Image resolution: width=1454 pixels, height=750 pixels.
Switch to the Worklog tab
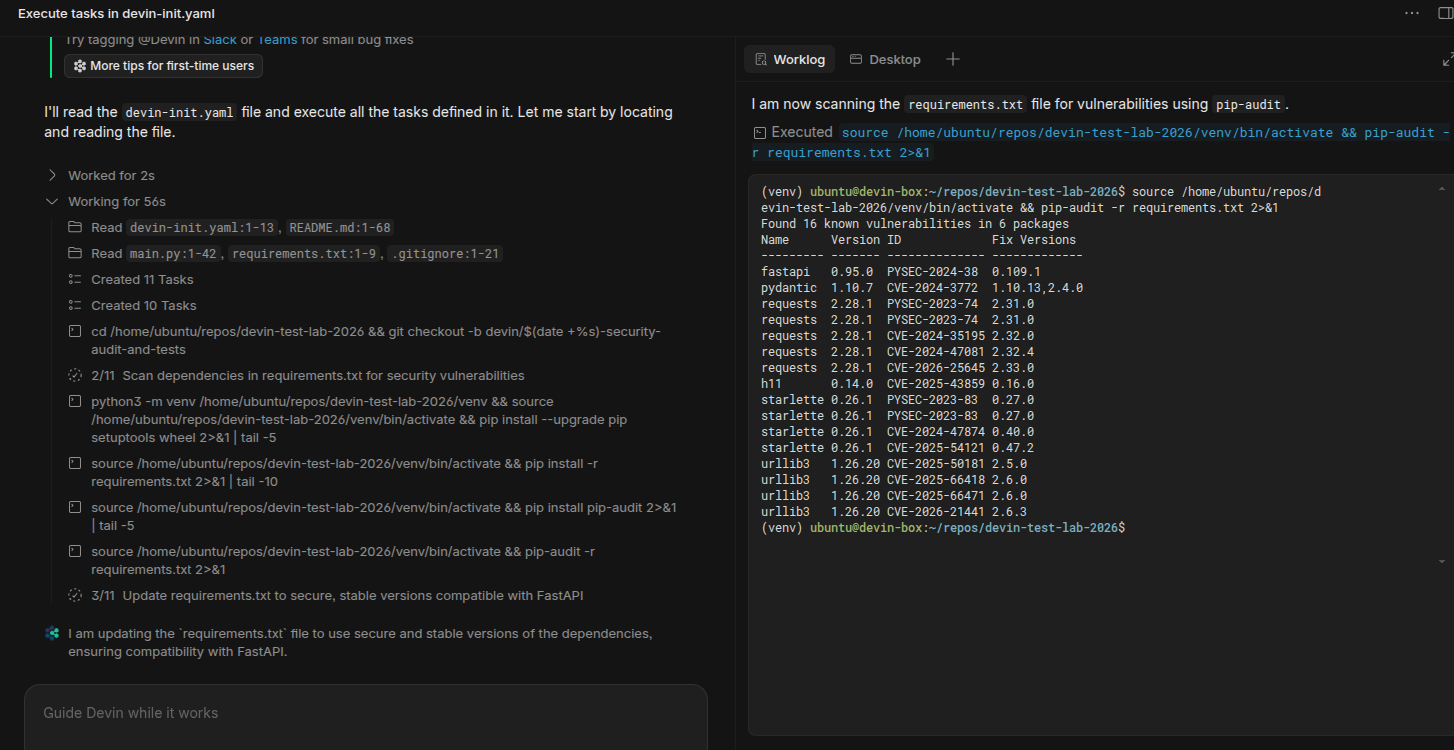[x=789, y=59]
